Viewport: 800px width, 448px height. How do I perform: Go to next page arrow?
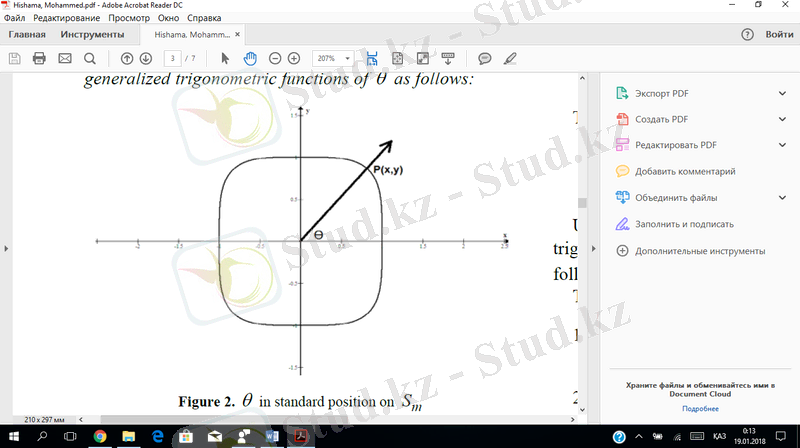click(x=146, y=59)
